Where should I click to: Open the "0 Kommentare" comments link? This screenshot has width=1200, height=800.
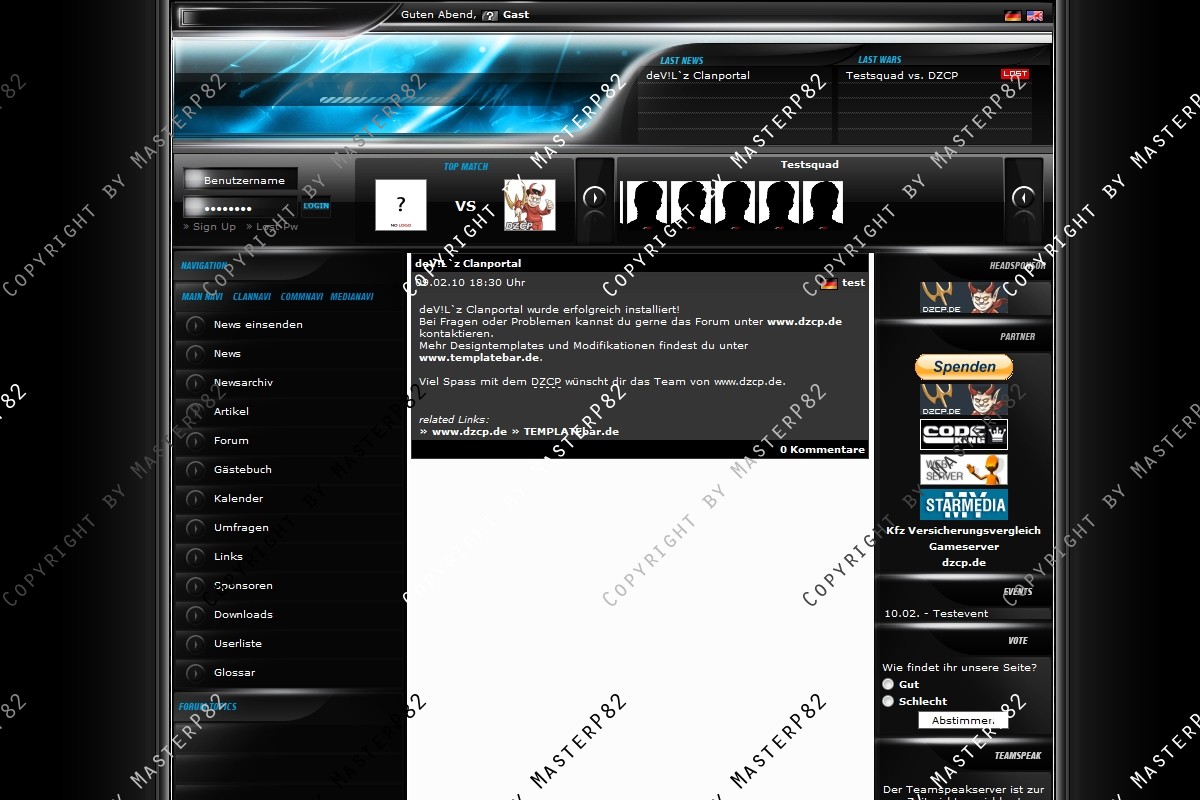(822, 450)
